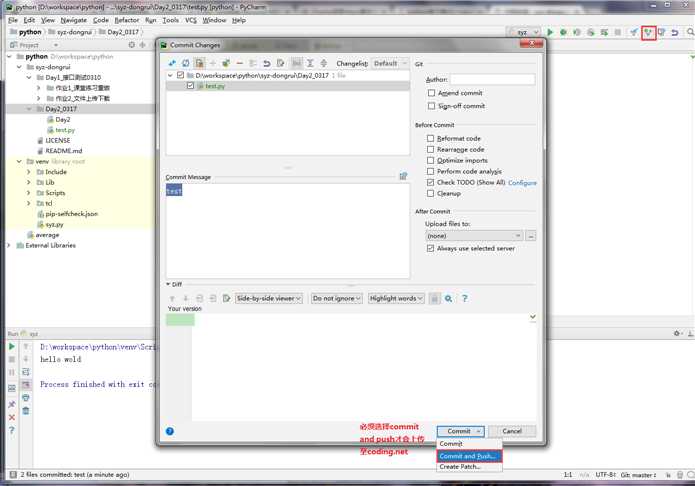Click the Cancel button
The width and height of the screenshot is (695, 486).
pos(512,431)
